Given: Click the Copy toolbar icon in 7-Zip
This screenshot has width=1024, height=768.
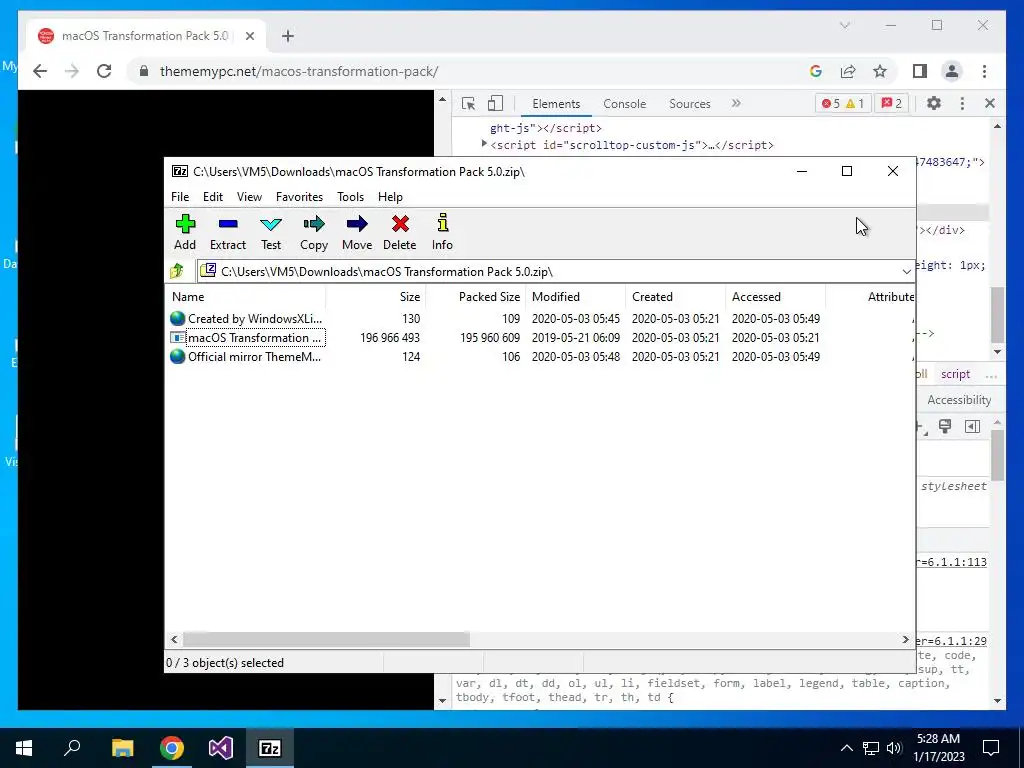Looking at the screenshot, I should pyautogui.click(x=314, y=232).
